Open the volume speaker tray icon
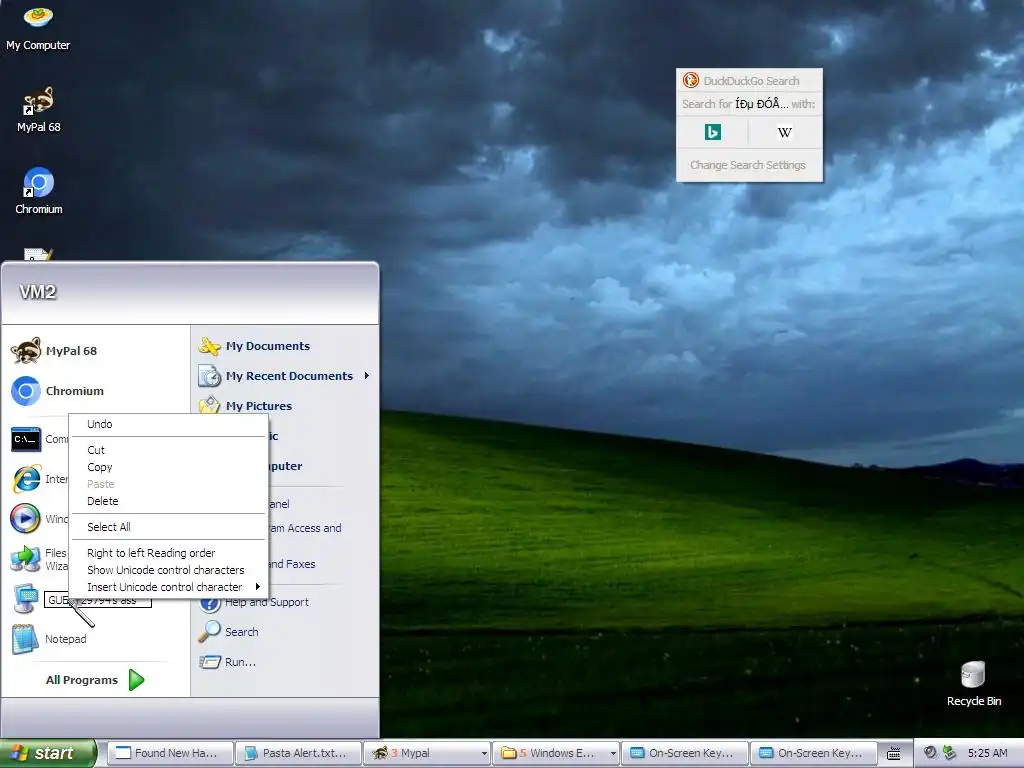This screenshot has width=1024, height=768. pos(930,753)
